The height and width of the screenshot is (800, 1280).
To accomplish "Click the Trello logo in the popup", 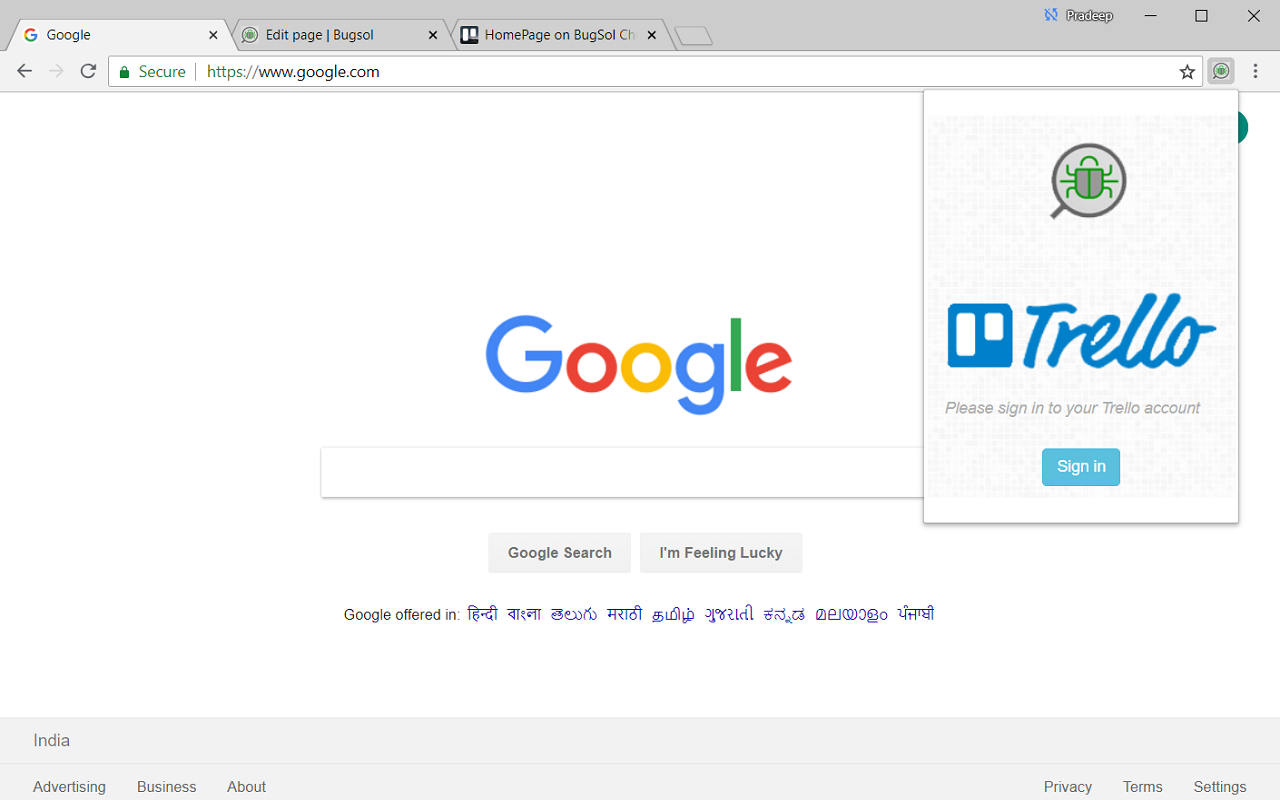I will [x=1081, y=332].
